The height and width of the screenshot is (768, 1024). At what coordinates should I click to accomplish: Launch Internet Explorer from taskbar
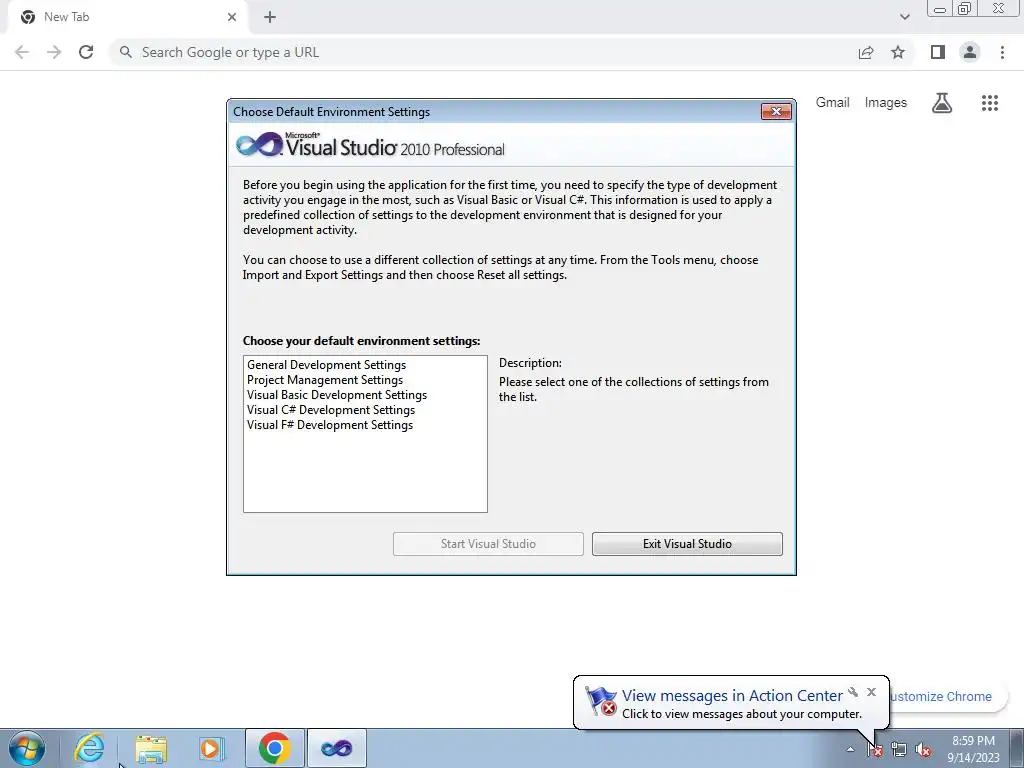[89, 748]
